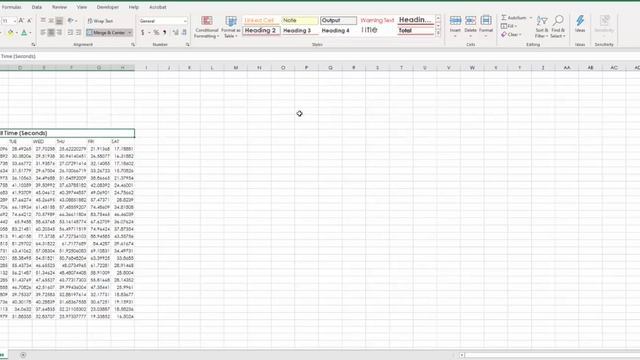This screenshot has height=360, width=640.
Task: Toggle Center horizontal alignment
Action: click(x=51, y=32)
